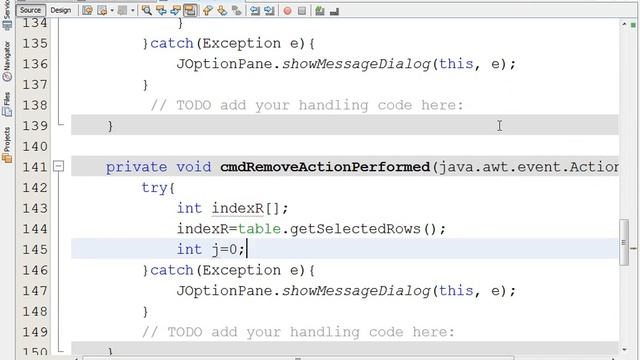
Task: Open the Files side panel
Action: tap(7, 104)
